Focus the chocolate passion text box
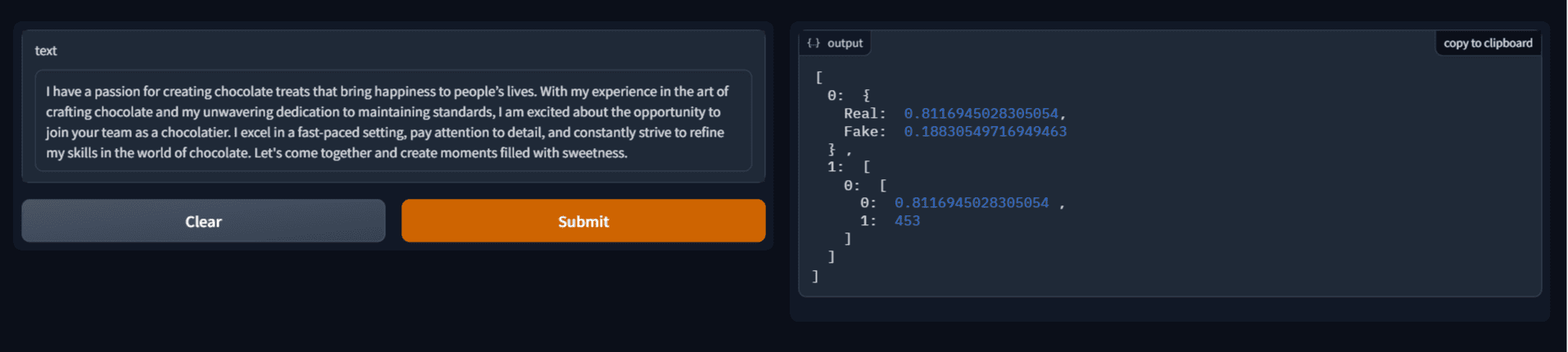Image resolution: width=1568 pixels, height=352 pixels. point(393,122)
